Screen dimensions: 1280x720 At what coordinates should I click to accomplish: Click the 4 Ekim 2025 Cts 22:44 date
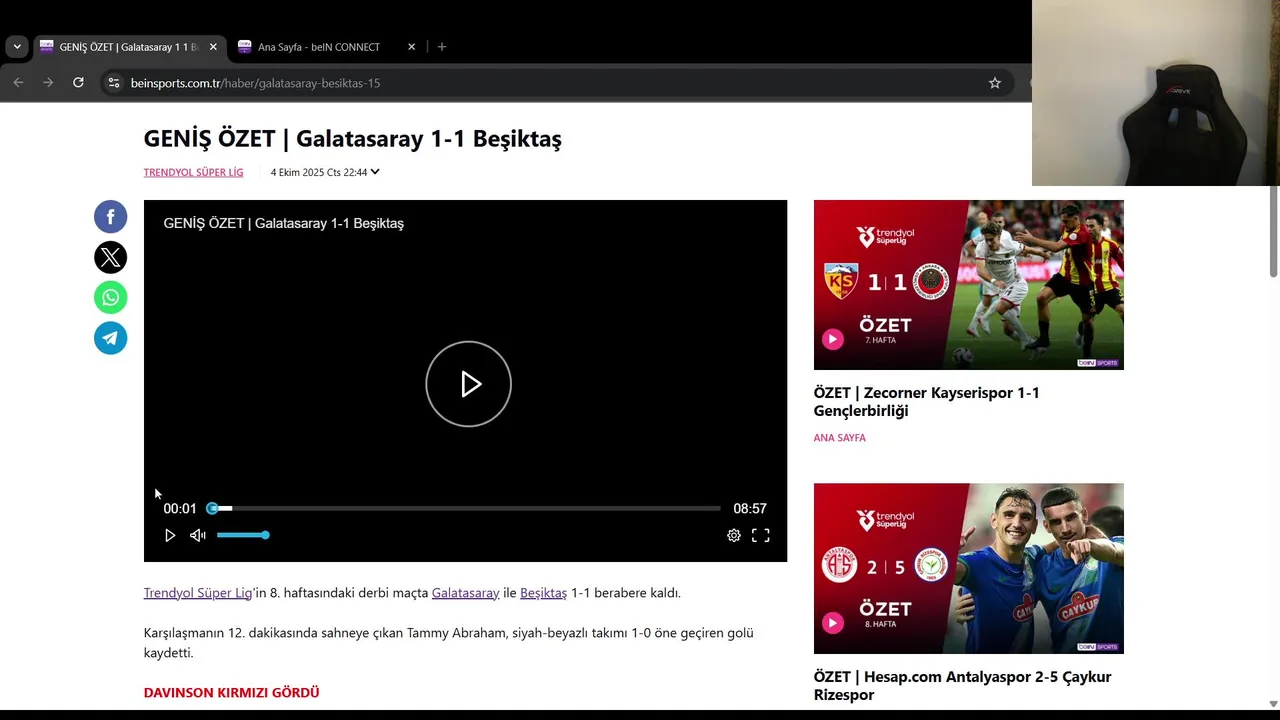[319, 172]
